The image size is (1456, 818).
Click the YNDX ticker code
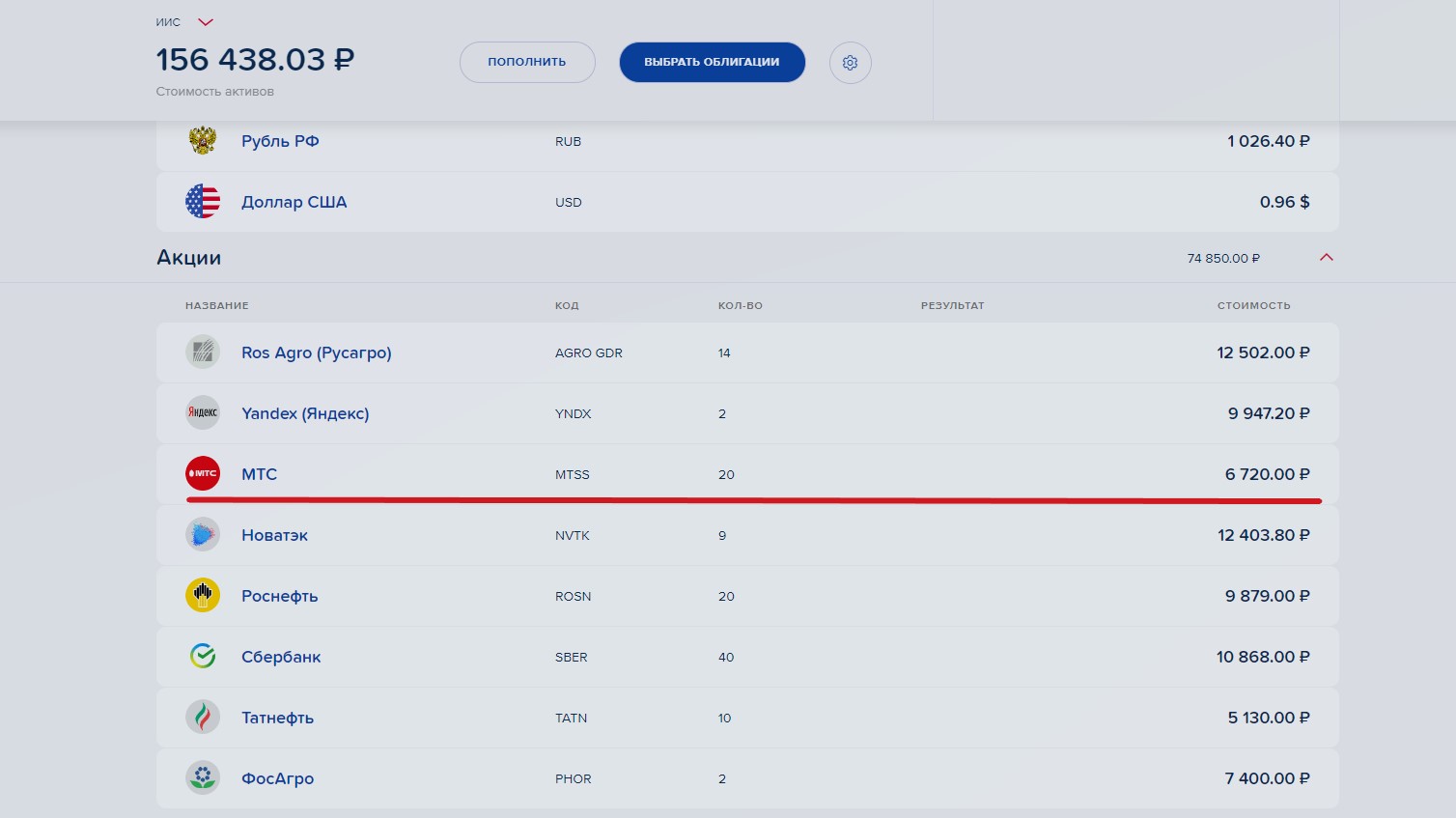[x=573, y=413]
